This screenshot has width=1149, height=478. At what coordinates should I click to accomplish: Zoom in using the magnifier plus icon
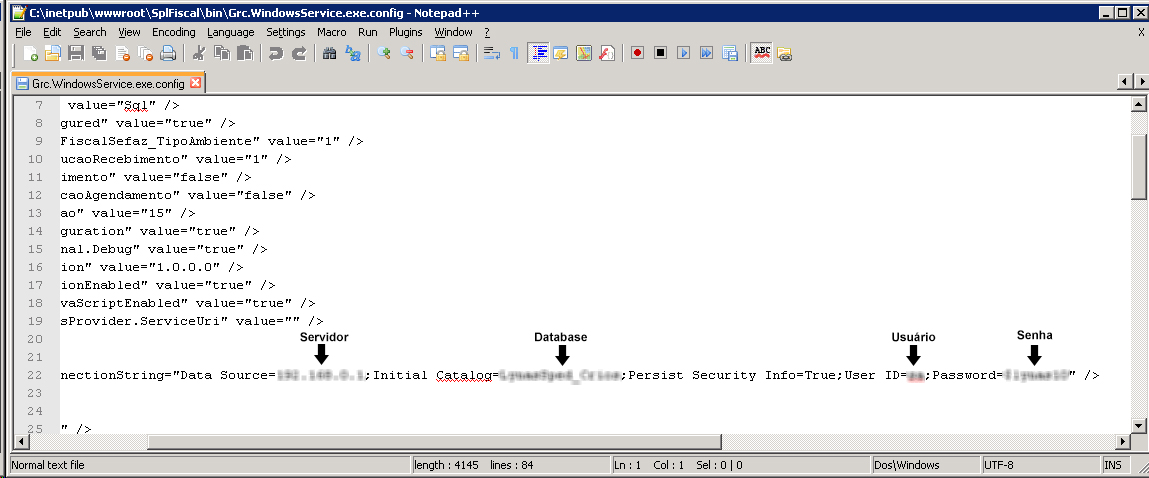(x=383, y=54)
